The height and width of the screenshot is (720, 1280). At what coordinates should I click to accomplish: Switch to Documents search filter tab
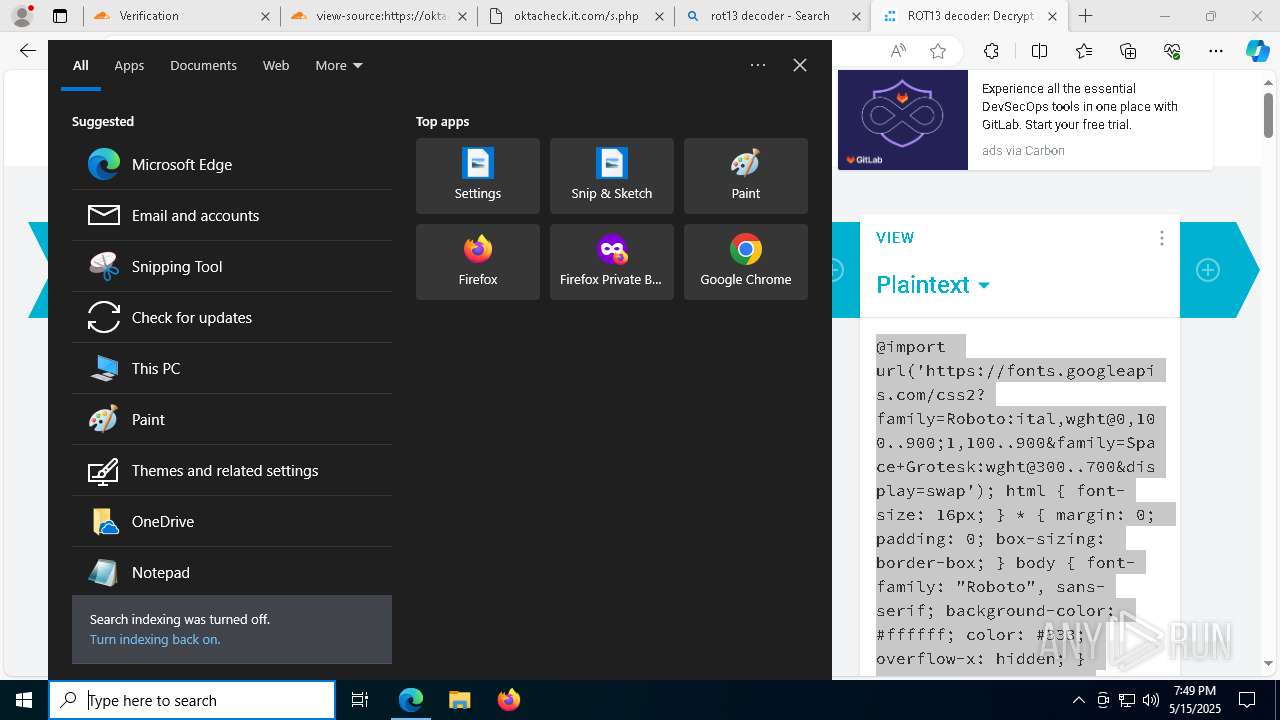[203, 65]
